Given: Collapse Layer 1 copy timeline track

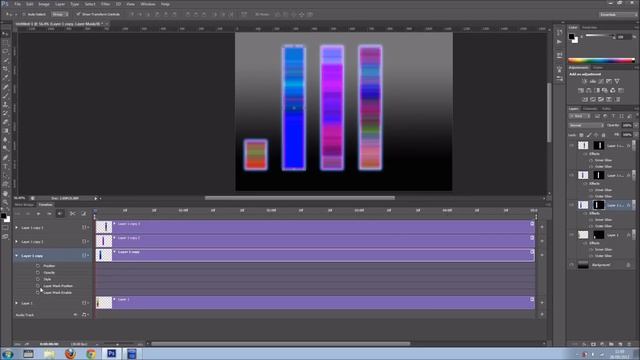Looking at the screenshot, I should pyautogui.click(x=17, y=256).
